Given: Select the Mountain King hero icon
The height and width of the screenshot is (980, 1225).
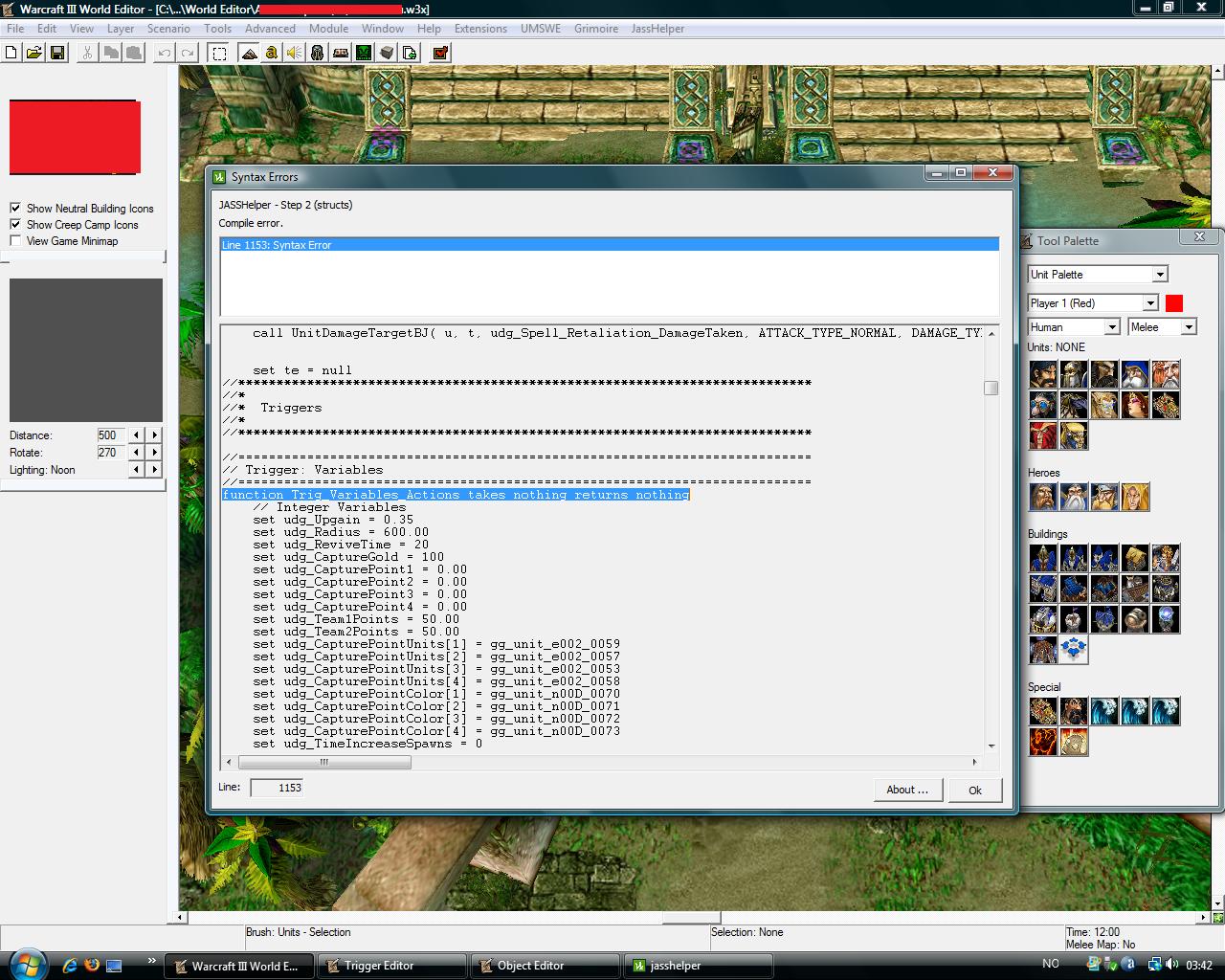Looking at the screenshot, I should click(x=1104, y=497).
